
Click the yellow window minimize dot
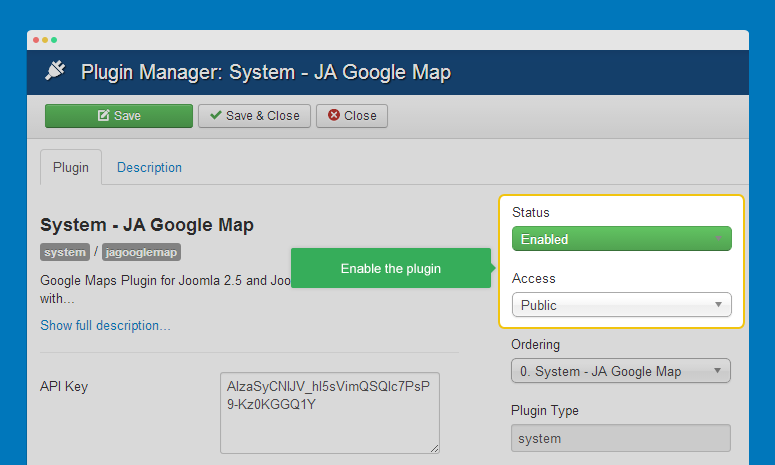(45, 40)
